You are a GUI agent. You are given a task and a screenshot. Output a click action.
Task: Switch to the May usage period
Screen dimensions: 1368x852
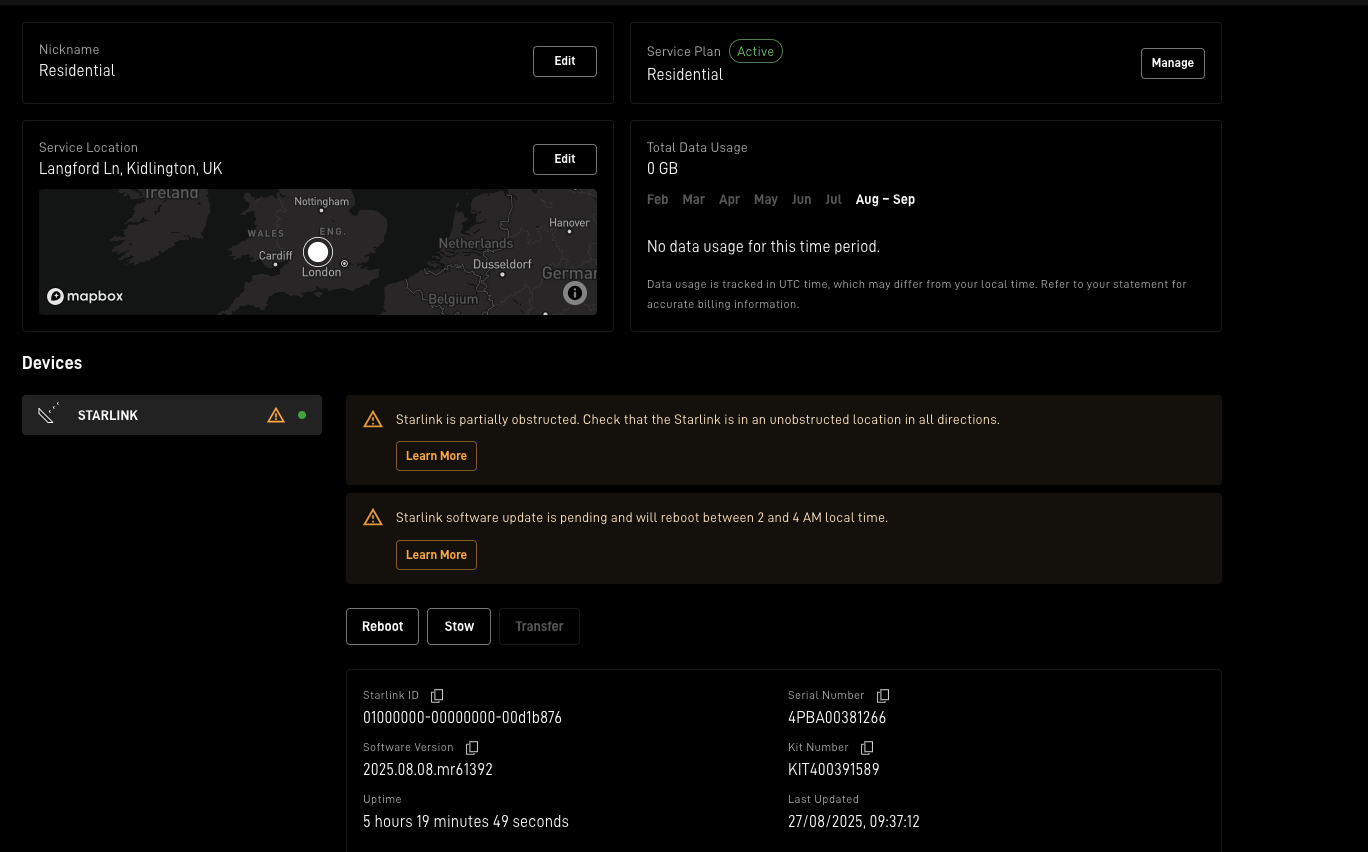[765, 200]
